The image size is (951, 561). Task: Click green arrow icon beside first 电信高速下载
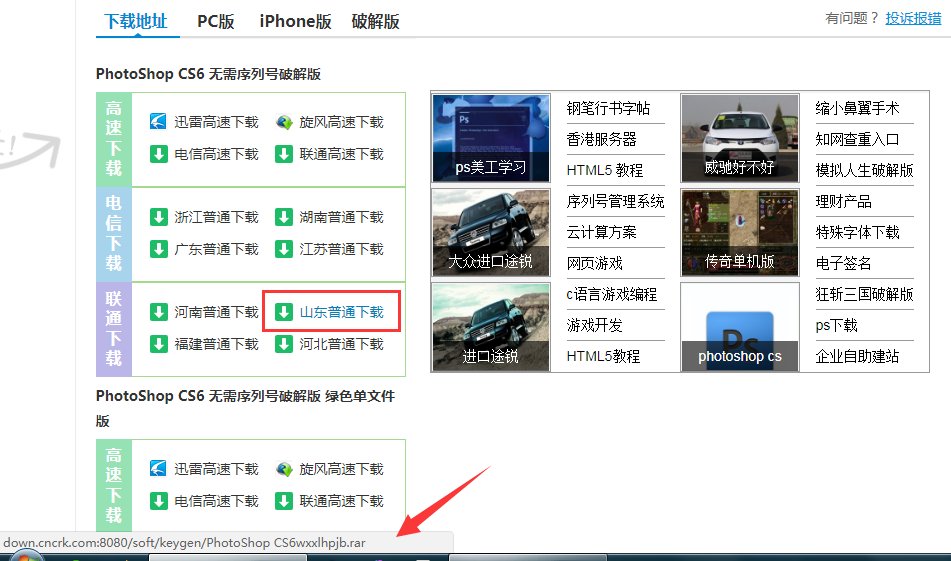pyautogui.click(x=158, y=154)
